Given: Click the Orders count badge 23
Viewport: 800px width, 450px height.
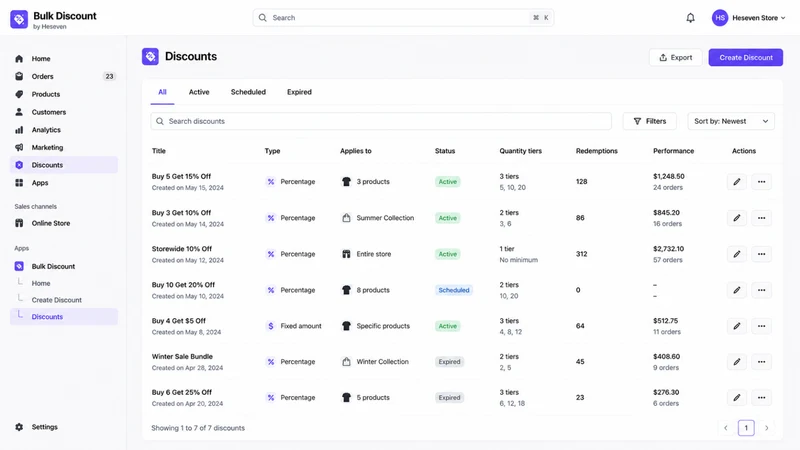Looking at the screenshot, I should click(x=109, y=77).
